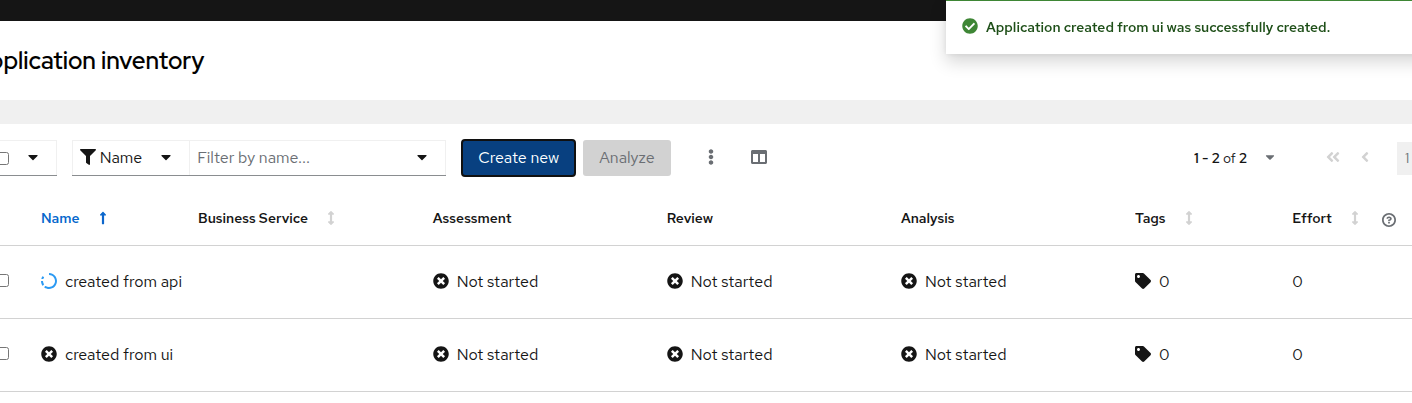Toggle the bulk select checkbox
1412x403 pixels.
pos(5,158)
